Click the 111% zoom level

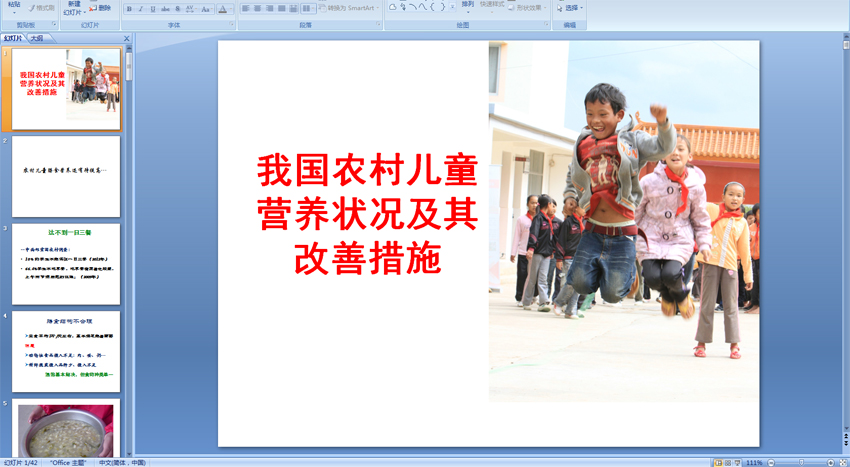click(x=755, y=463)
